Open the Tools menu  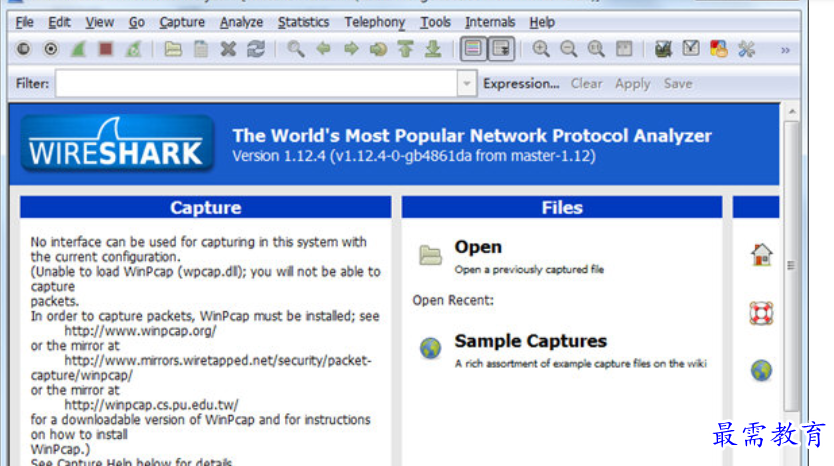click(x=435, y=22)
